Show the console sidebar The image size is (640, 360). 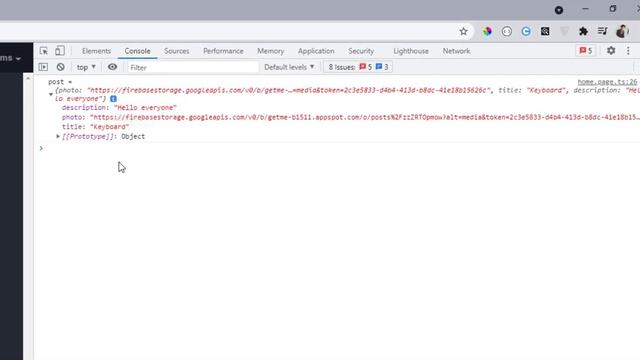(43, 67)
